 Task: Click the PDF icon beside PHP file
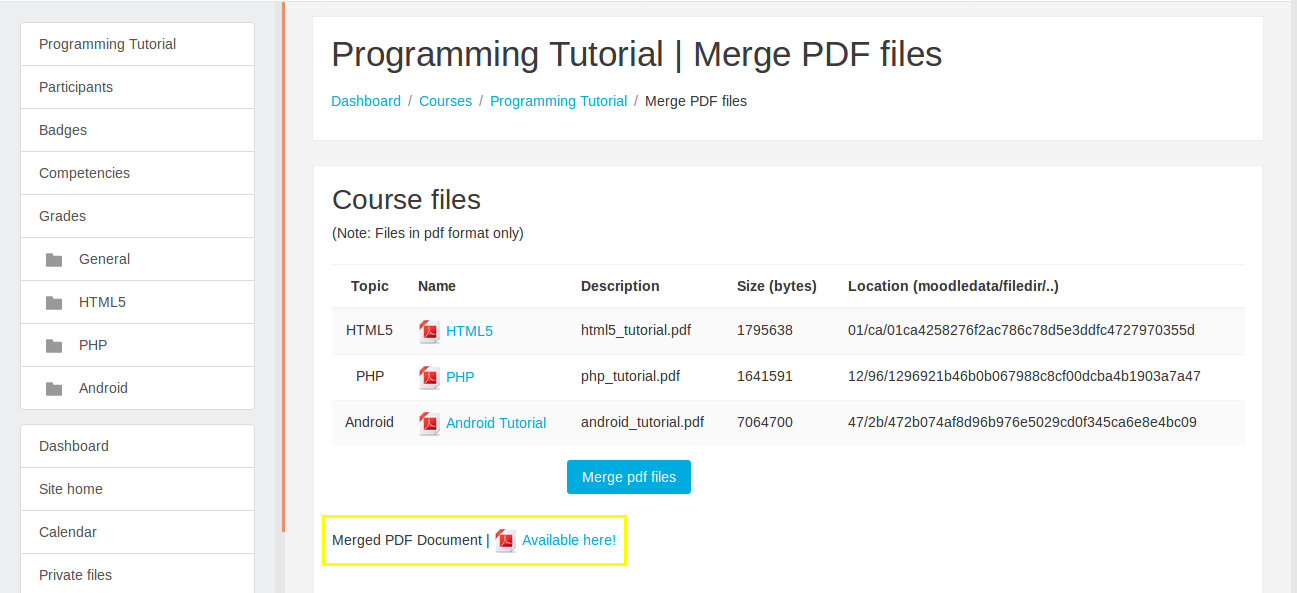pos(429,377)
